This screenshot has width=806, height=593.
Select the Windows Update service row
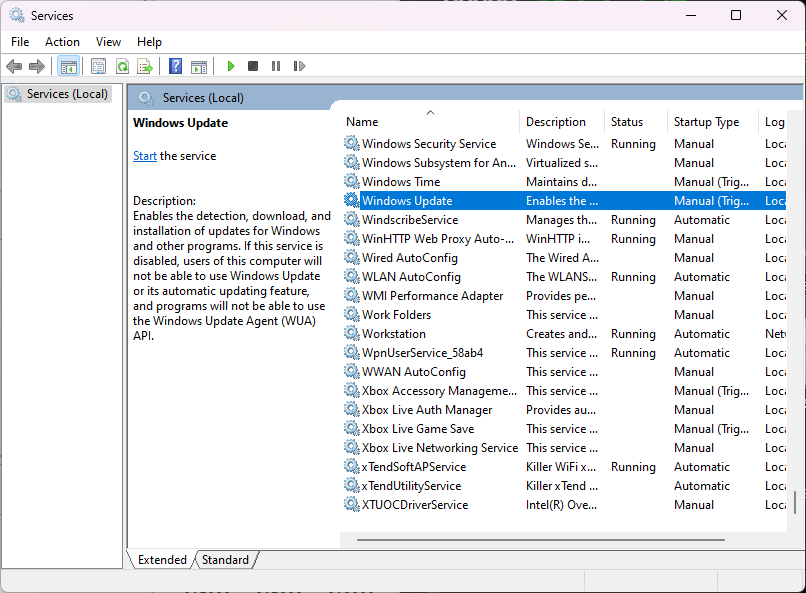(563, 200)
